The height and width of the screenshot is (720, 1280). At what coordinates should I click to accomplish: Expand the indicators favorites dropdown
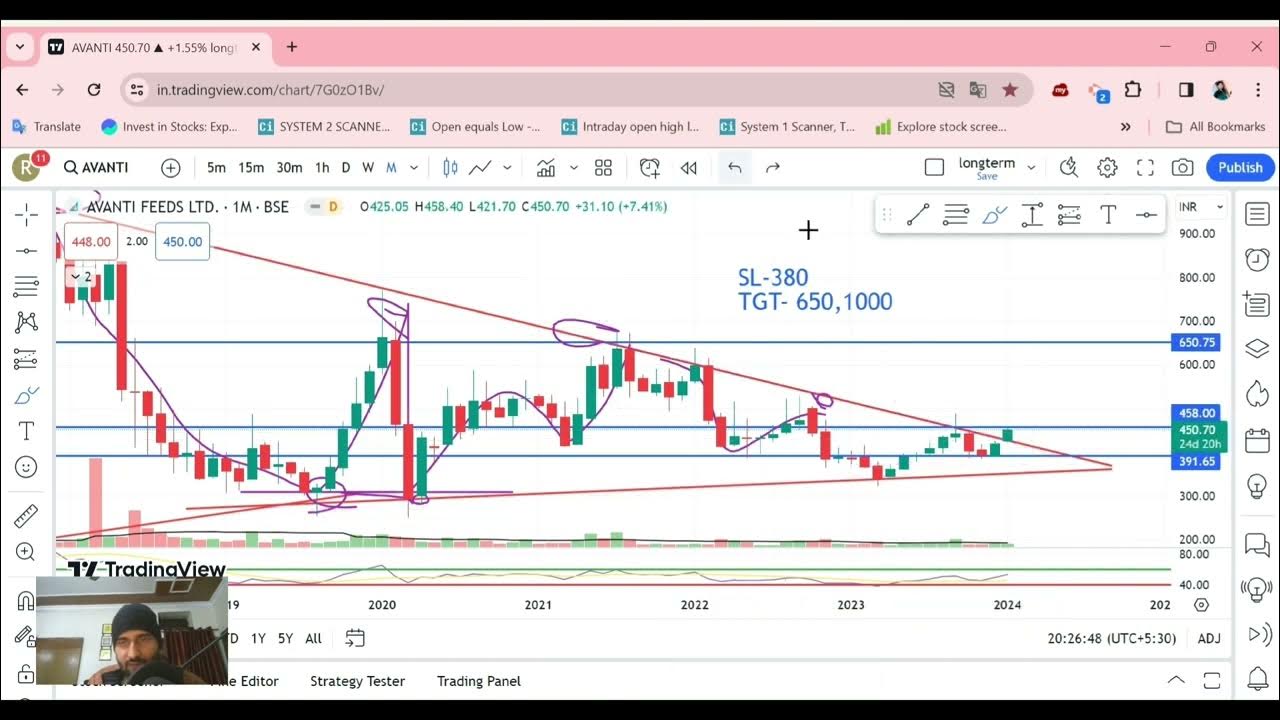573,167
